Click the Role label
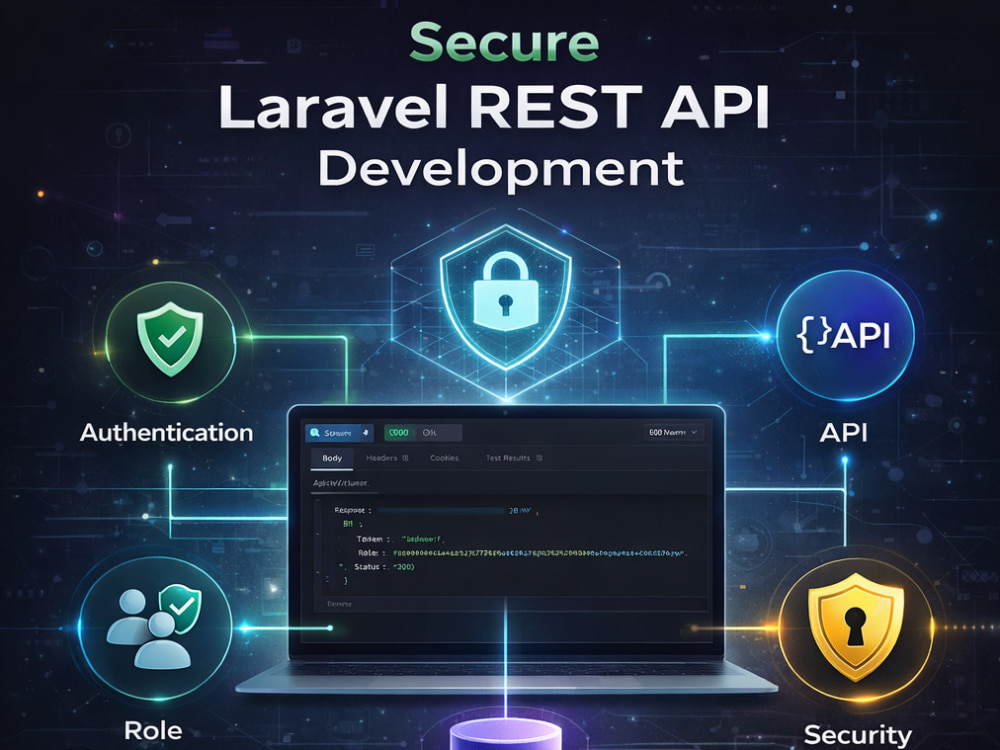Viewport: 1000px width, 750px height. tap(153, 730)
